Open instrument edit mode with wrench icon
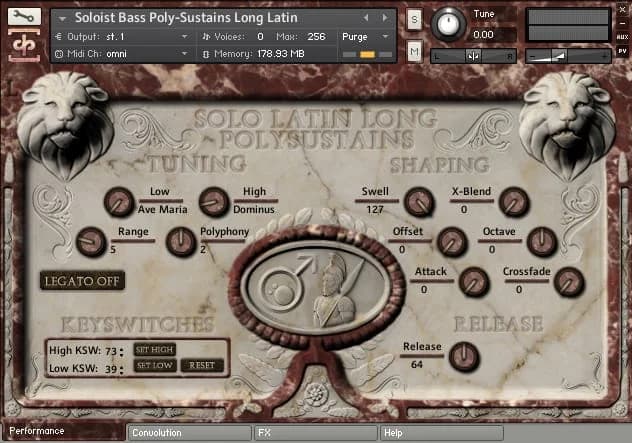632x443 pixels. 25,16
